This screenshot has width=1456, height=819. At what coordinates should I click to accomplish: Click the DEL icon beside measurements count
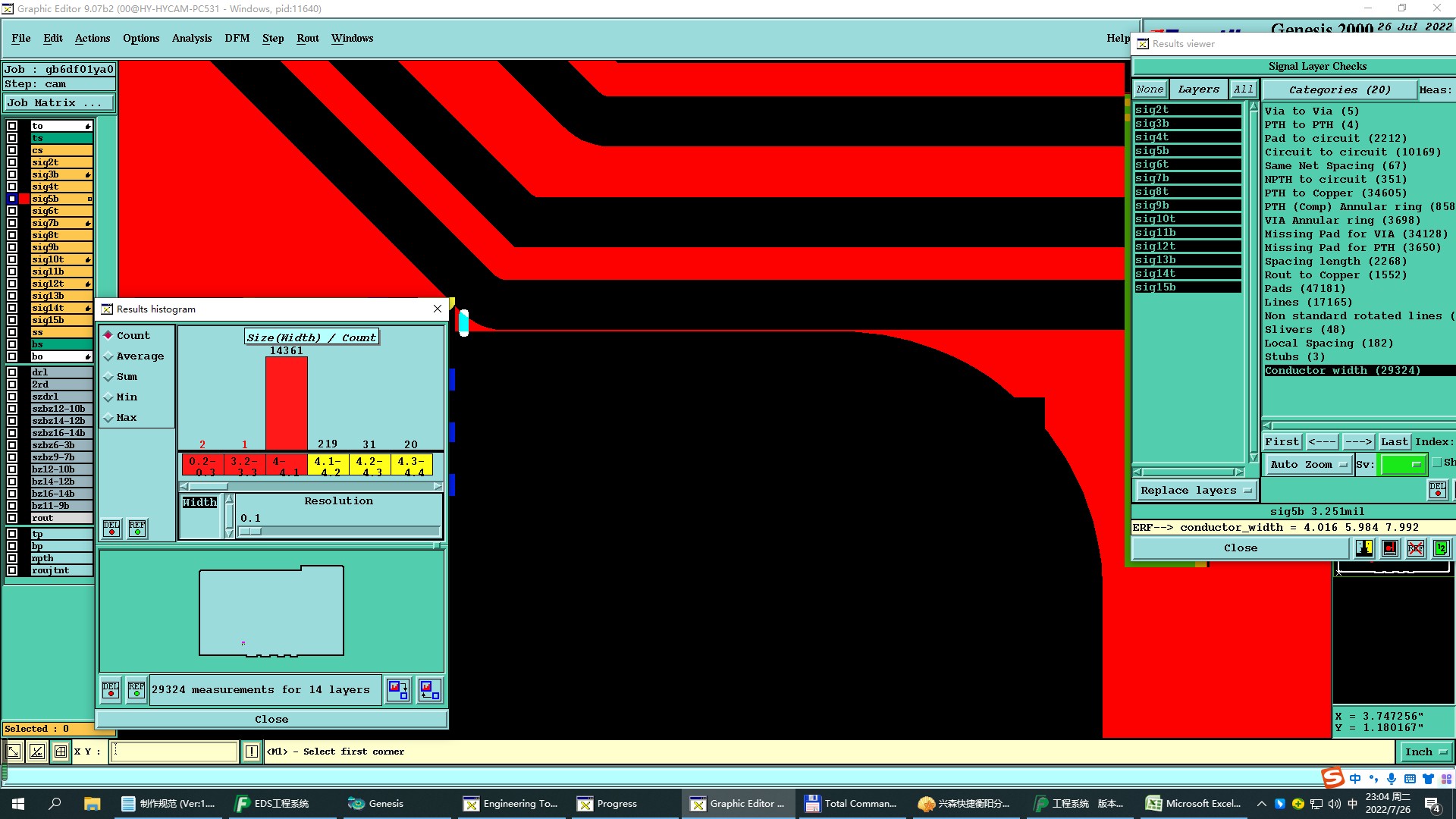(x=111, y=690)
